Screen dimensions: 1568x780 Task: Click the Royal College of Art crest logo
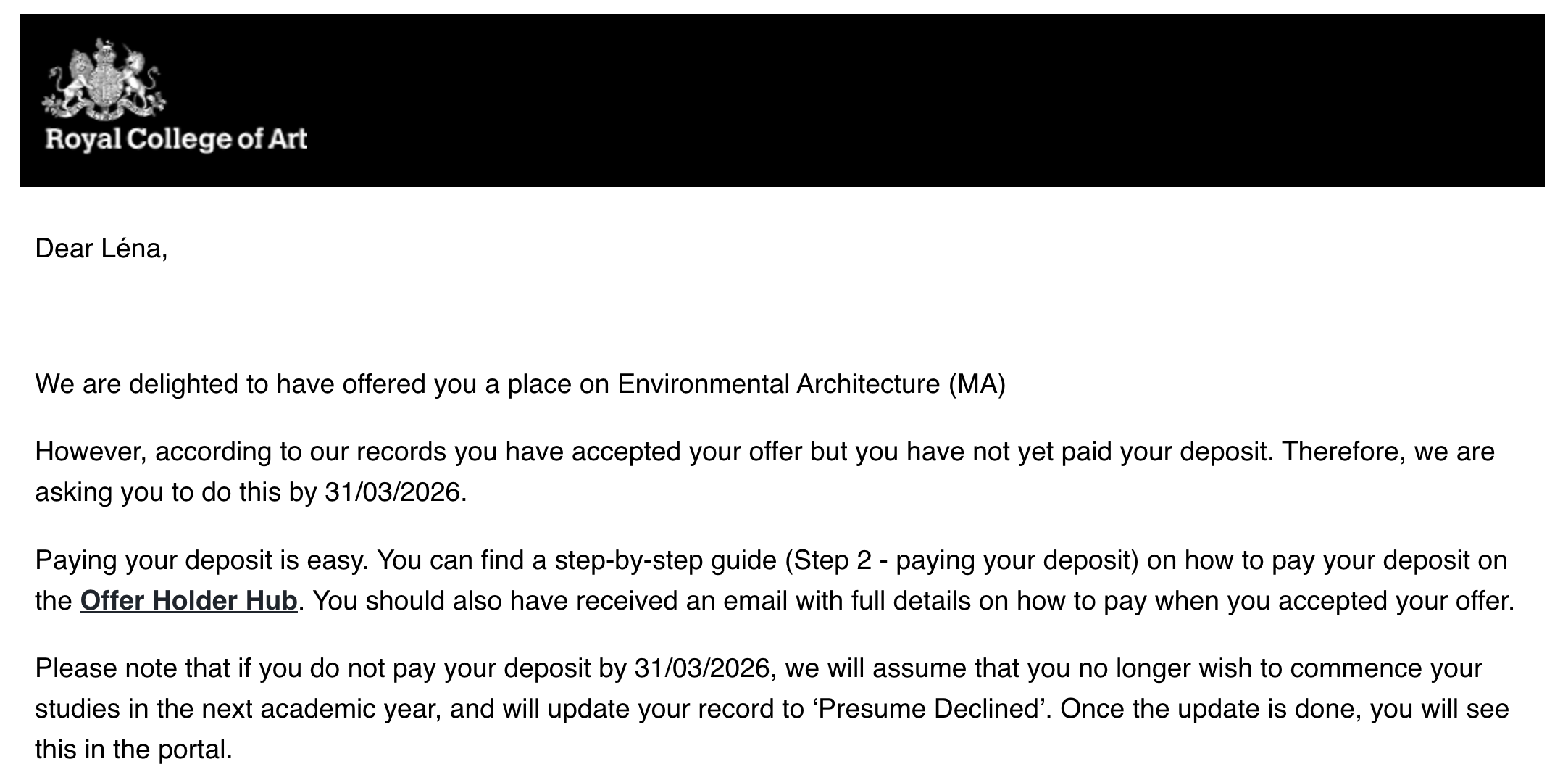(x=104, y=80)
